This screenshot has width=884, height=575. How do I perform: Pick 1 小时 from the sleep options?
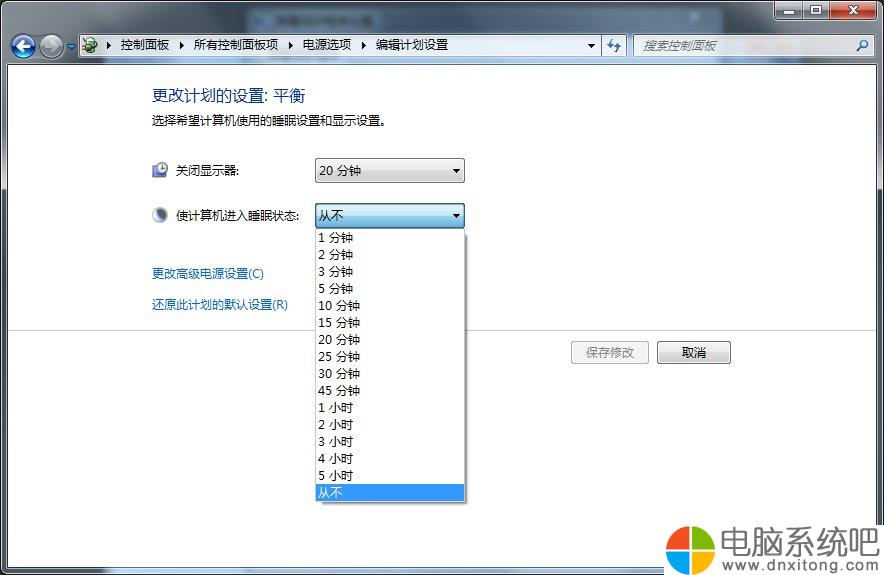coord(336,408)
